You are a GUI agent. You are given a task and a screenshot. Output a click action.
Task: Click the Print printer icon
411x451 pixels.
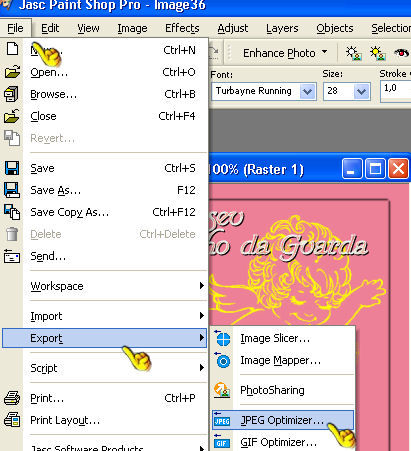click(x=12, y=398)
